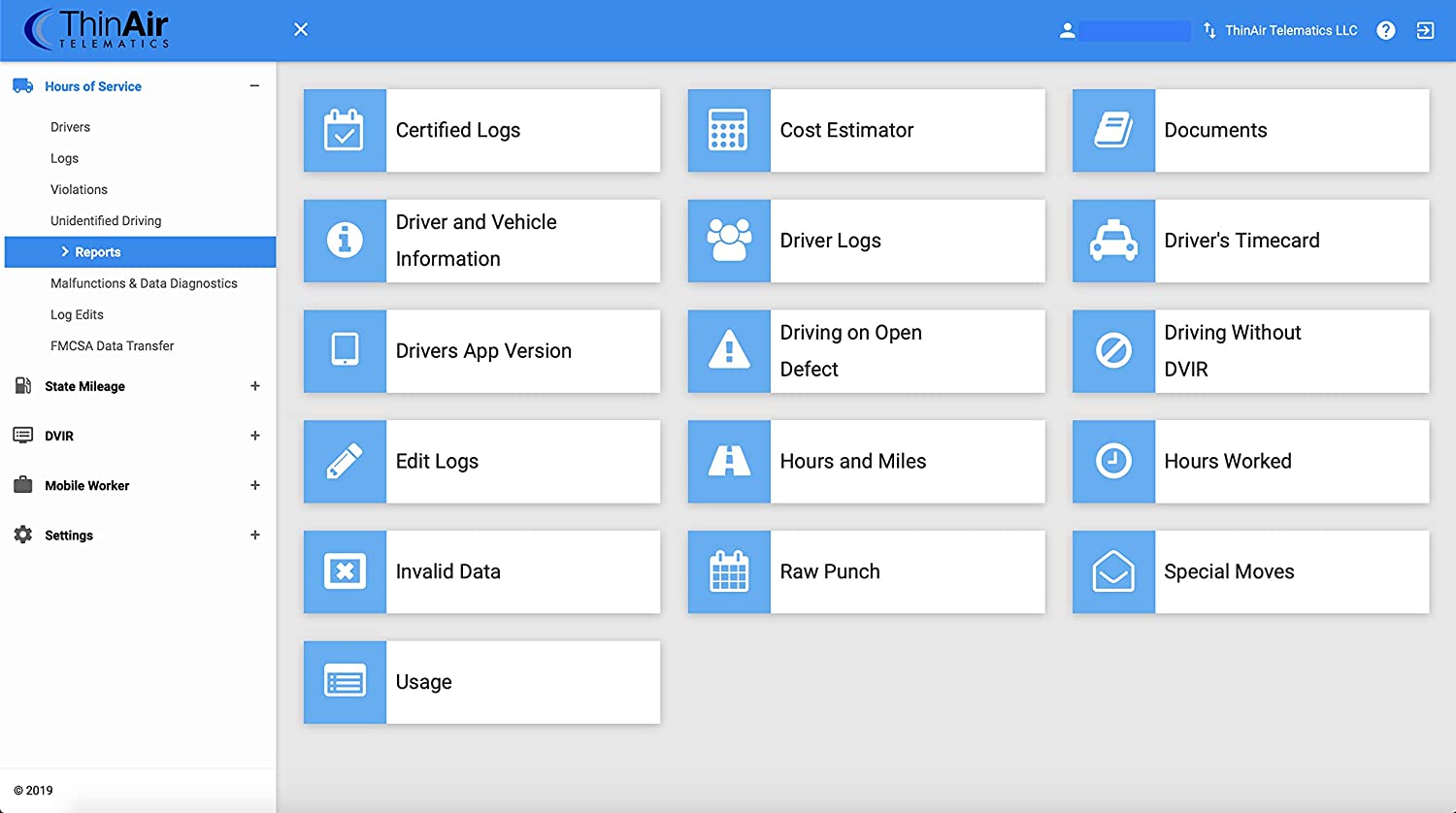Click the Driver's Timecard car icon
The width and height of the screenshot is (1456, 813).
[x=1113, y=240]
